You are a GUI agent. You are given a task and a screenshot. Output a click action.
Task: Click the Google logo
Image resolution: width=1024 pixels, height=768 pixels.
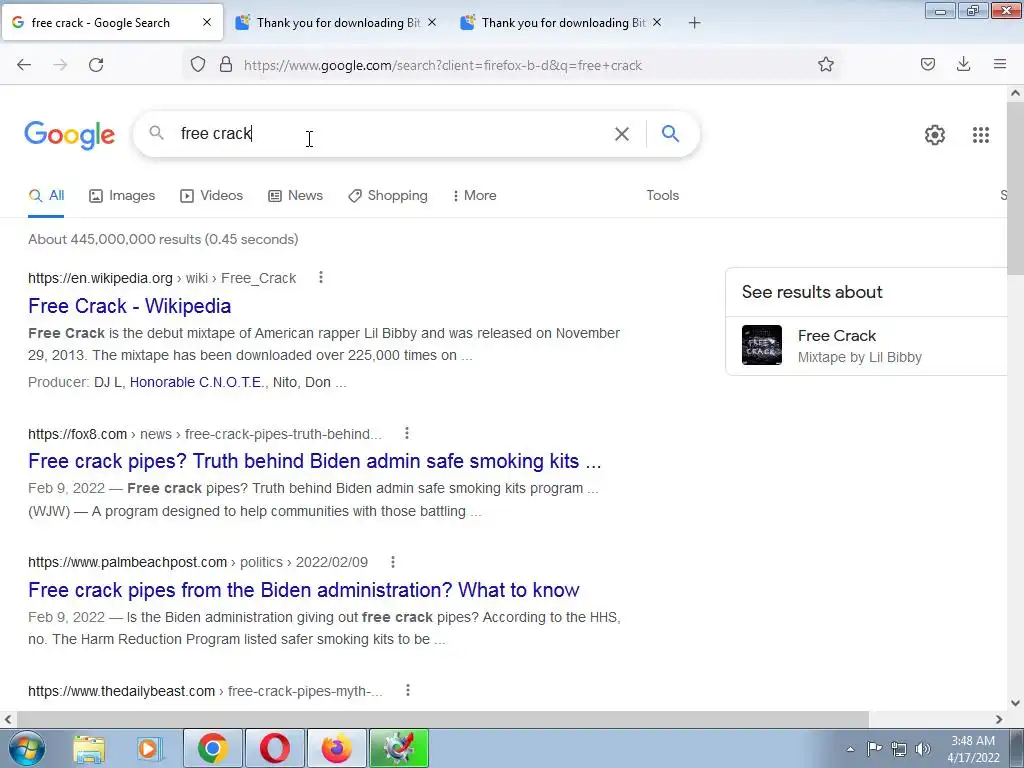[69, 135]
